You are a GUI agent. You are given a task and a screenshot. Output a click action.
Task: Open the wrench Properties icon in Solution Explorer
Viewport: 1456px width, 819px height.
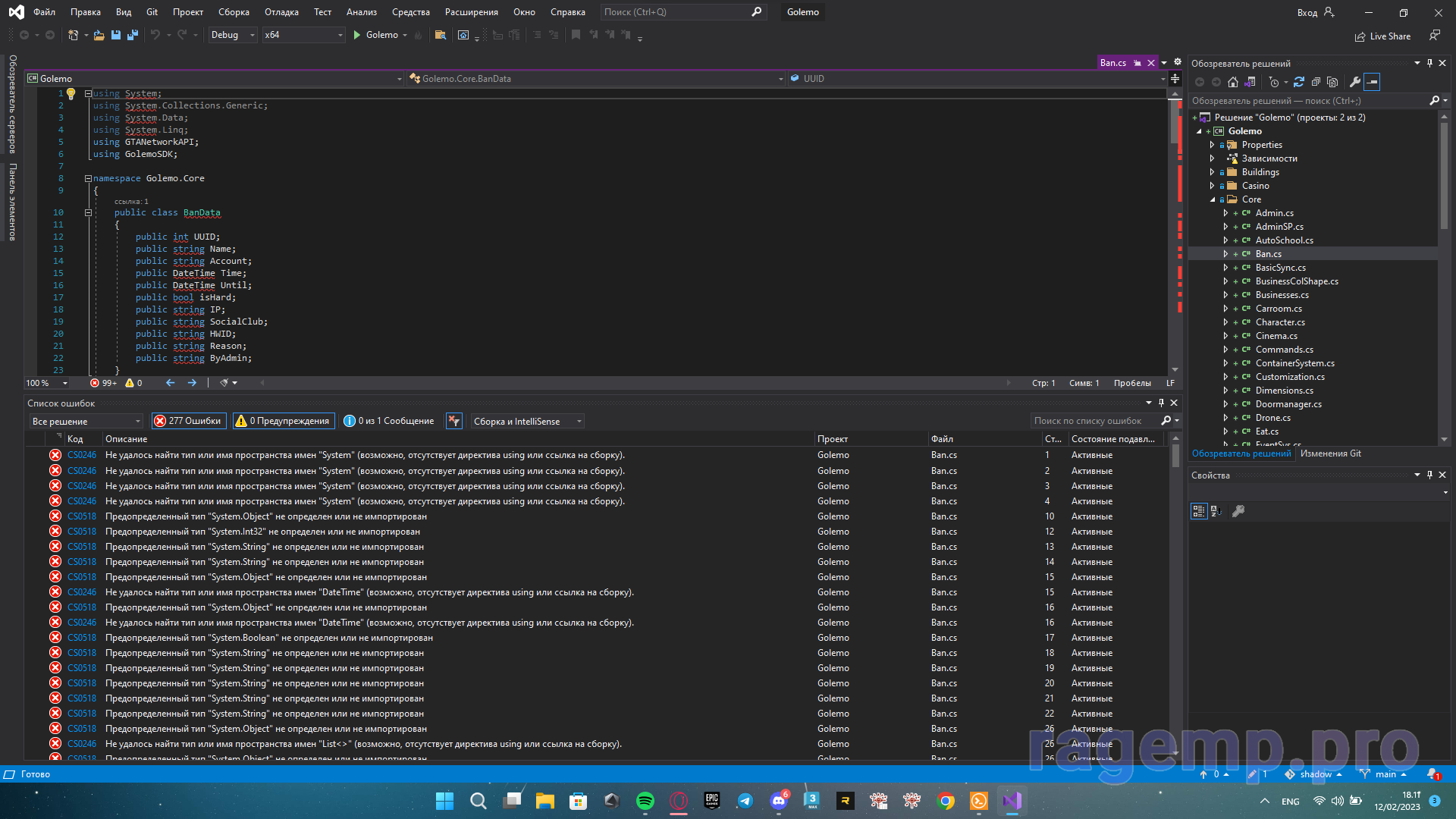coord(1355,82)
